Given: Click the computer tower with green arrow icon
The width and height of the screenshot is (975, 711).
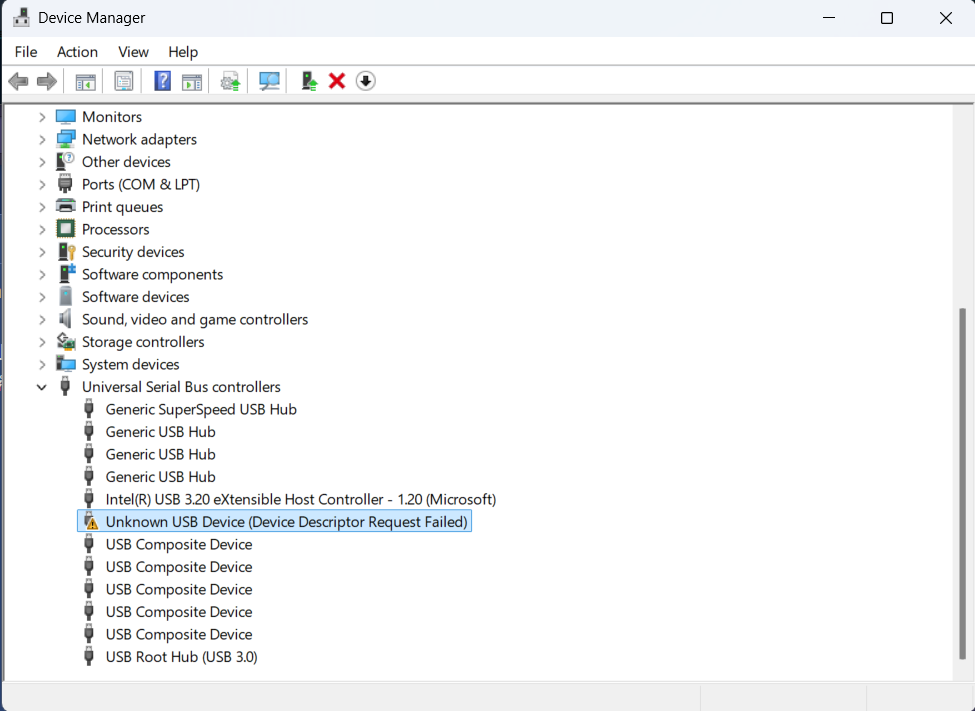Looking at the screenshot, I should tap(309, 81).
